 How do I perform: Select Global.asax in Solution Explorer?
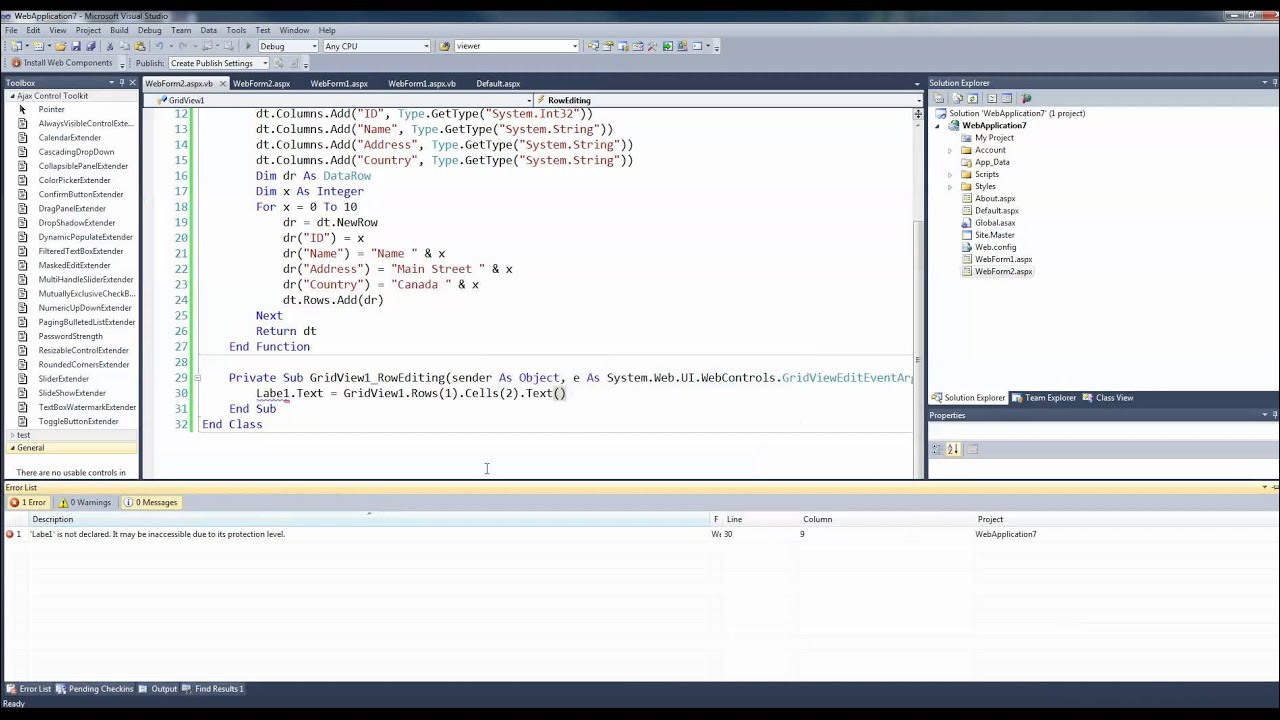994,223
